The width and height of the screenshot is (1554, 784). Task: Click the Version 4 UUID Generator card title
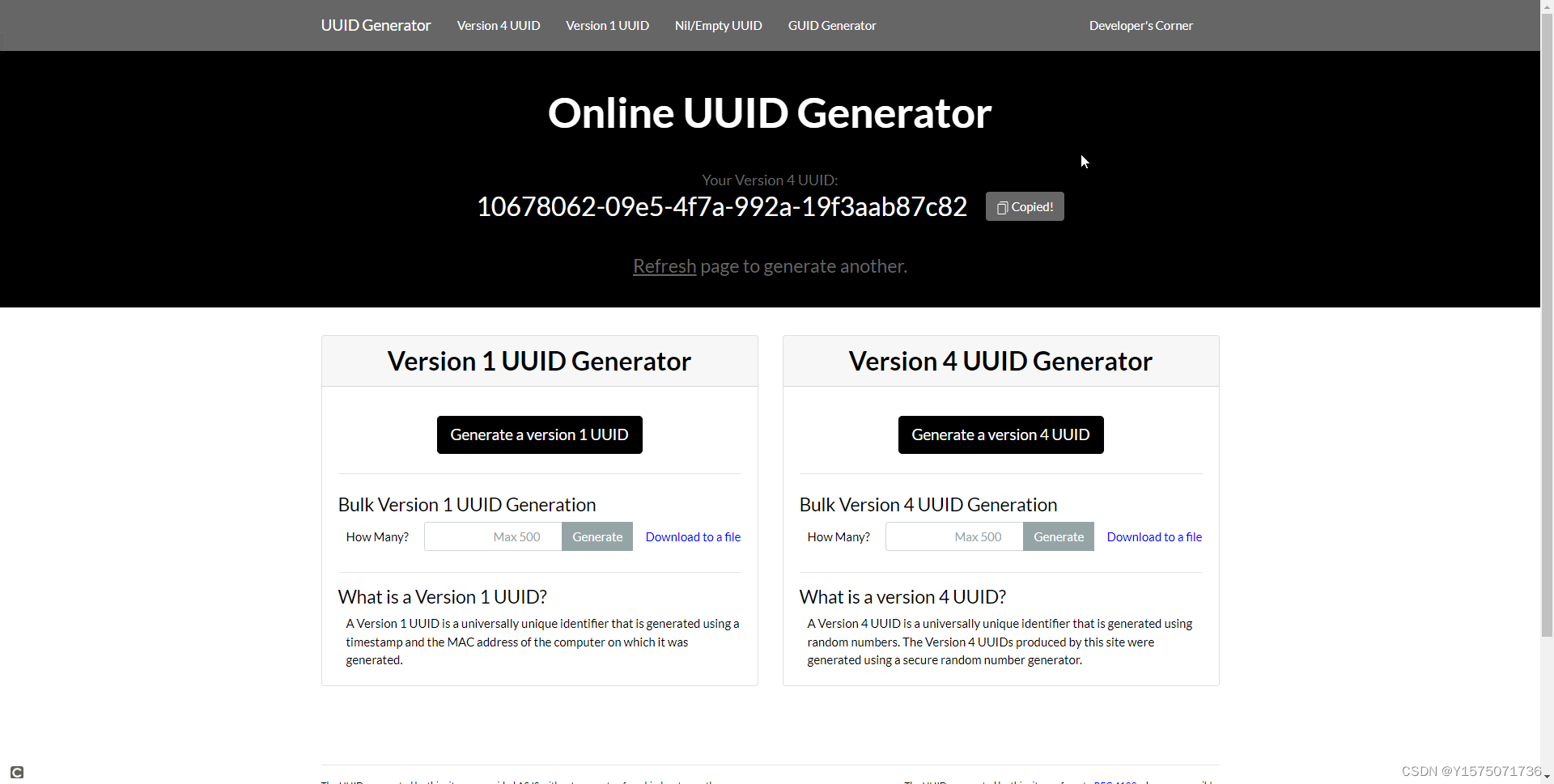1000,361
